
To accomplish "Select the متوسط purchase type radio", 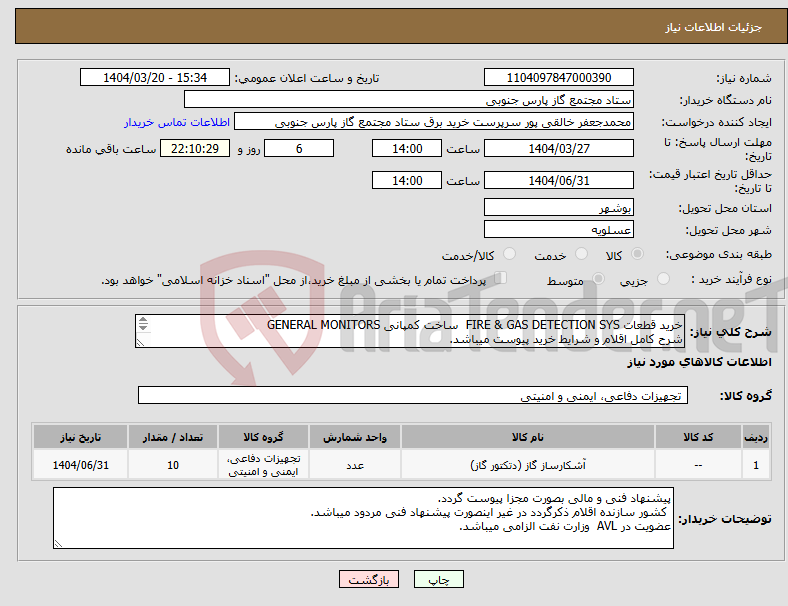I will pos(598,279).
